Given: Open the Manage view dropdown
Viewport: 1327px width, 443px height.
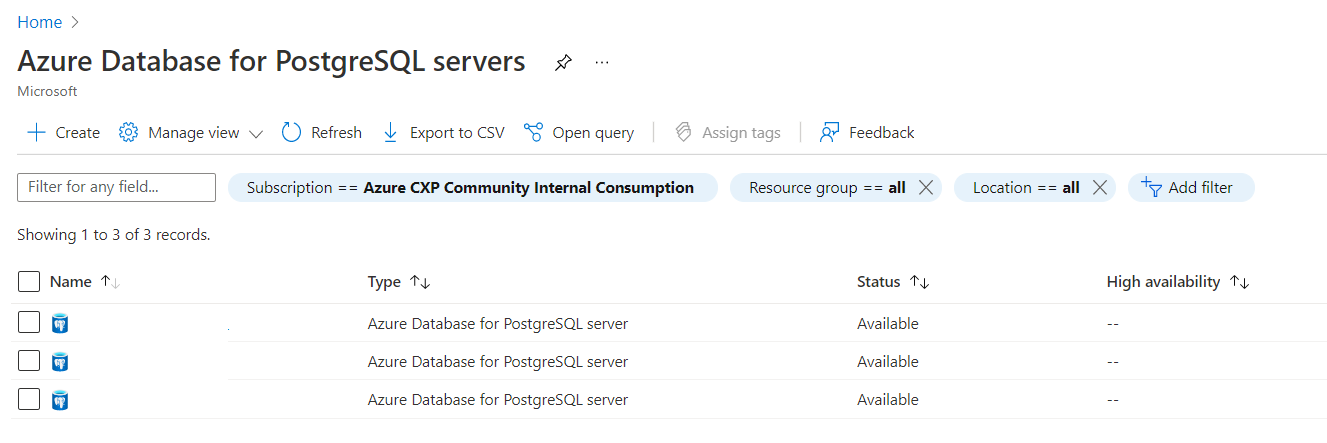Looking at the screenshot, I should tap(190, 132).
